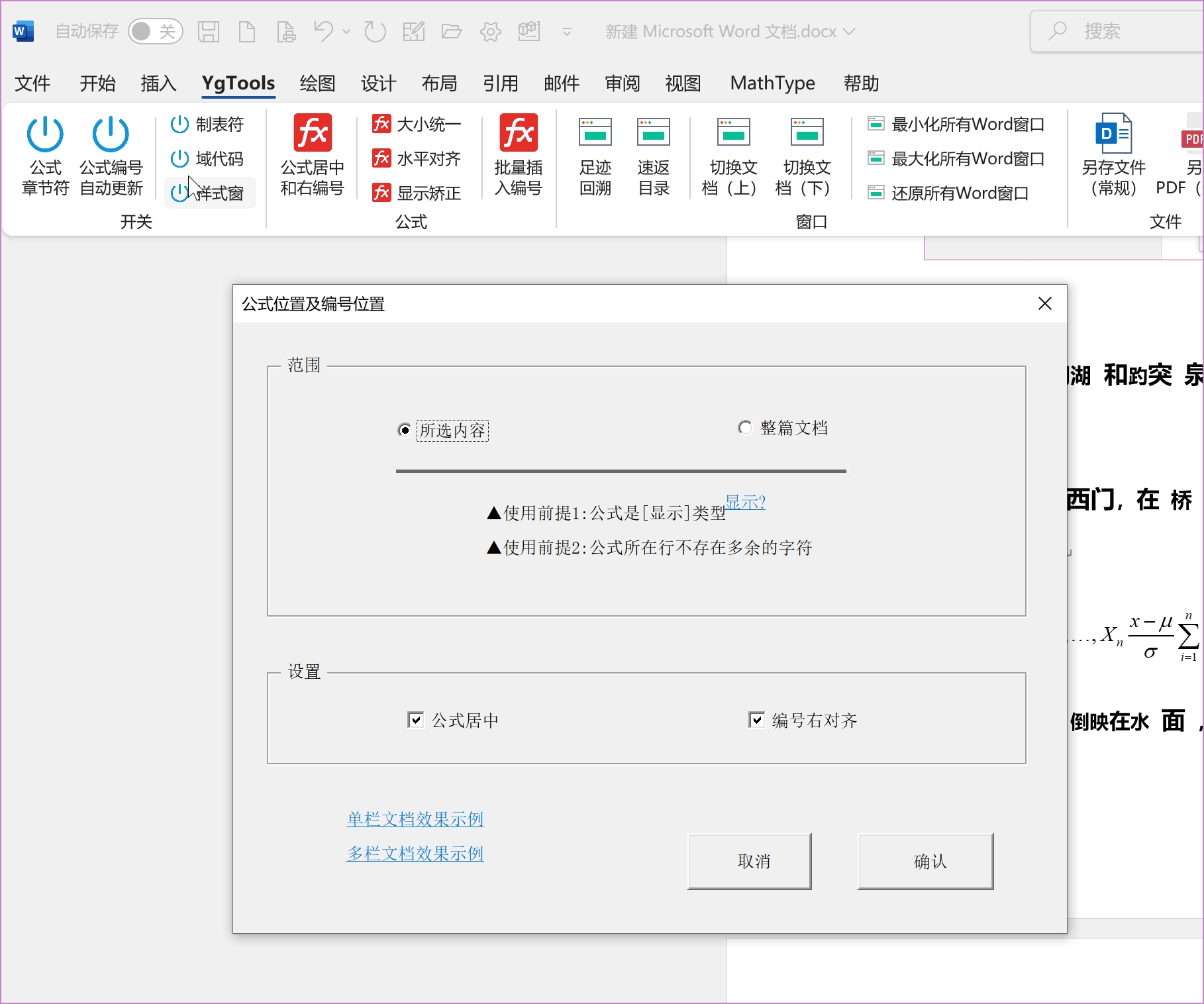Click 水平对齐 formula button
The width and height of the screenshot is (1204, 1004).
(417, 159)
